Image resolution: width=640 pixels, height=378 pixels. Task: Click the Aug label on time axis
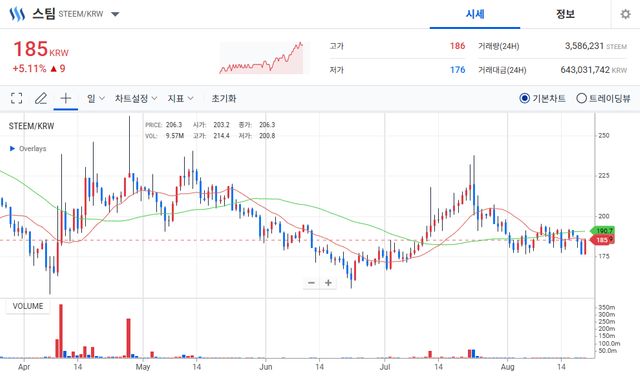click(x=507, y=367)
